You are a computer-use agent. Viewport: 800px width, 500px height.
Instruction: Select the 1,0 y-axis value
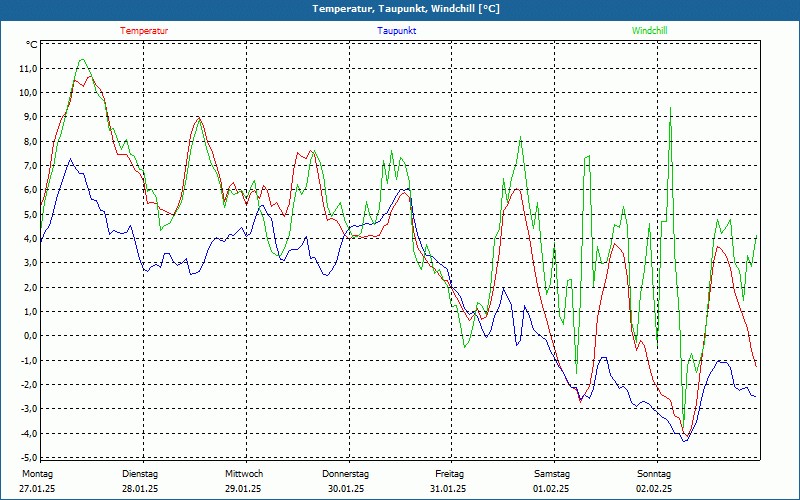coord(29,311)
